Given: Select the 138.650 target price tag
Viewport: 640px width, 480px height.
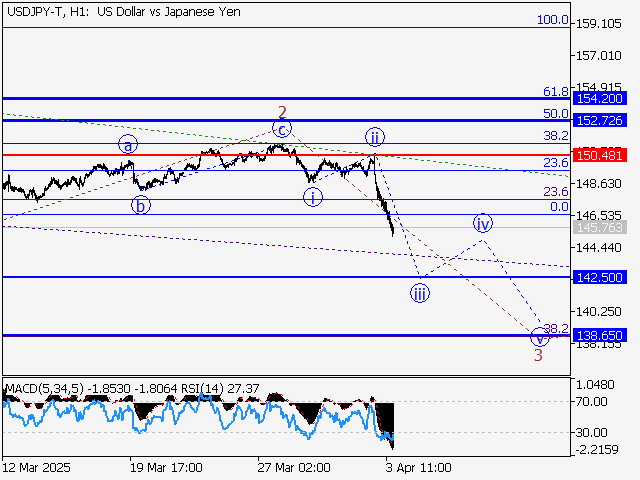Looking at the screenshot, I should [600, 336].
